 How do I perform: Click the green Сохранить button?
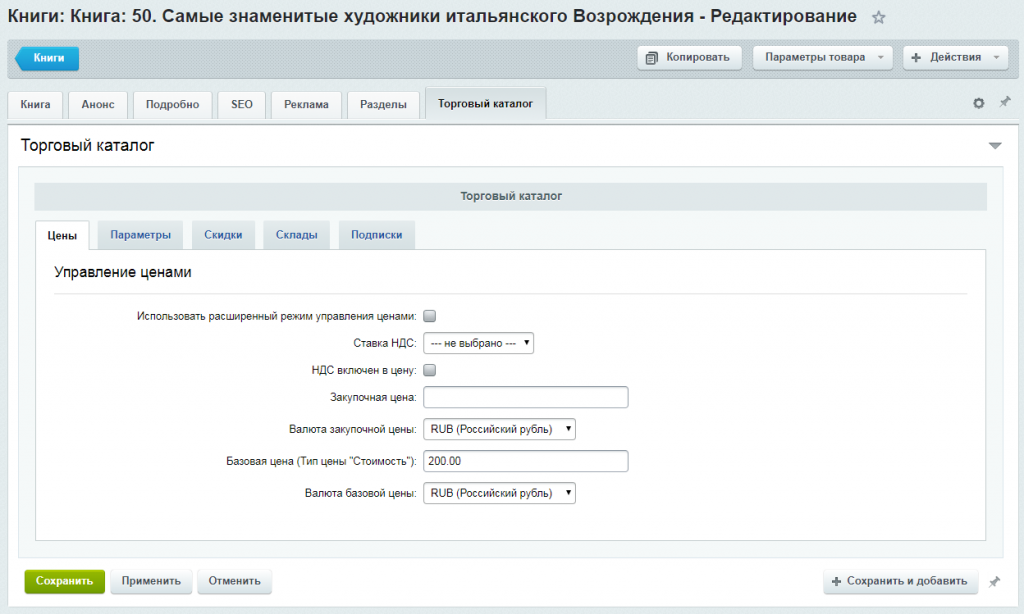click(x=65, y=581)
